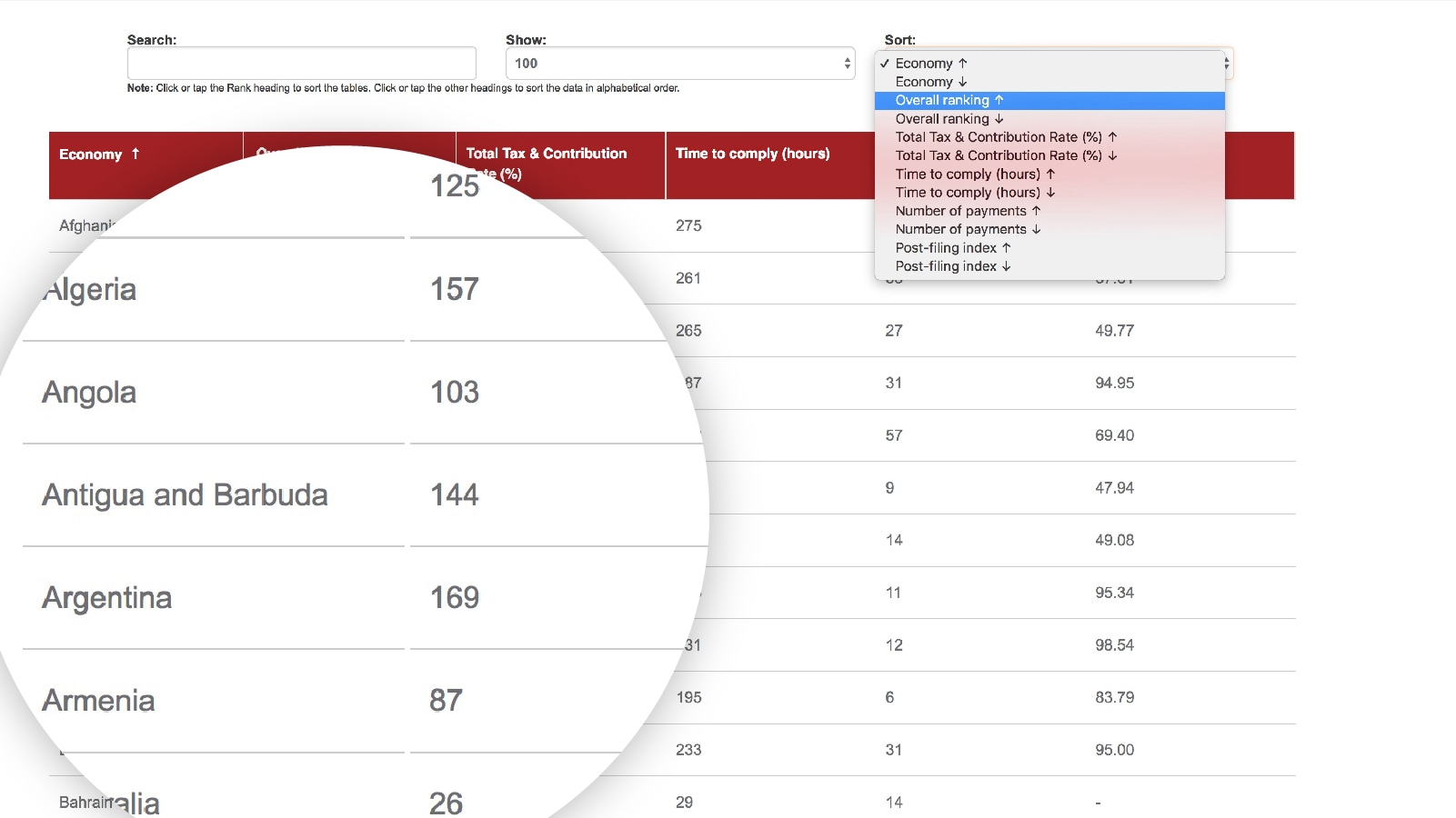The height and width of the screenshot is (818, 1456).
Task: Select Economy ascending sort option
Action: click(930, 64)
